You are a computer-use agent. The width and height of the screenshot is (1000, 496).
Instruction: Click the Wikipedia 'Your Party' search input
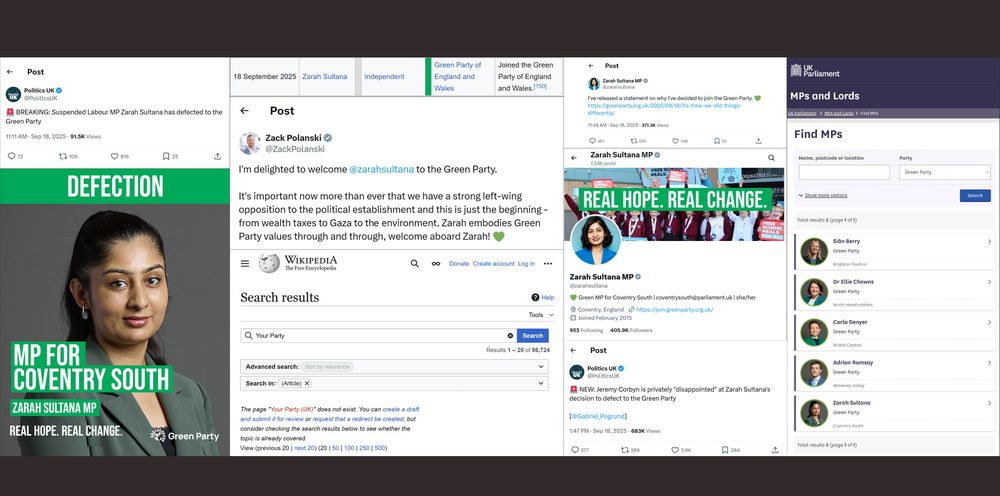[379, 335]
